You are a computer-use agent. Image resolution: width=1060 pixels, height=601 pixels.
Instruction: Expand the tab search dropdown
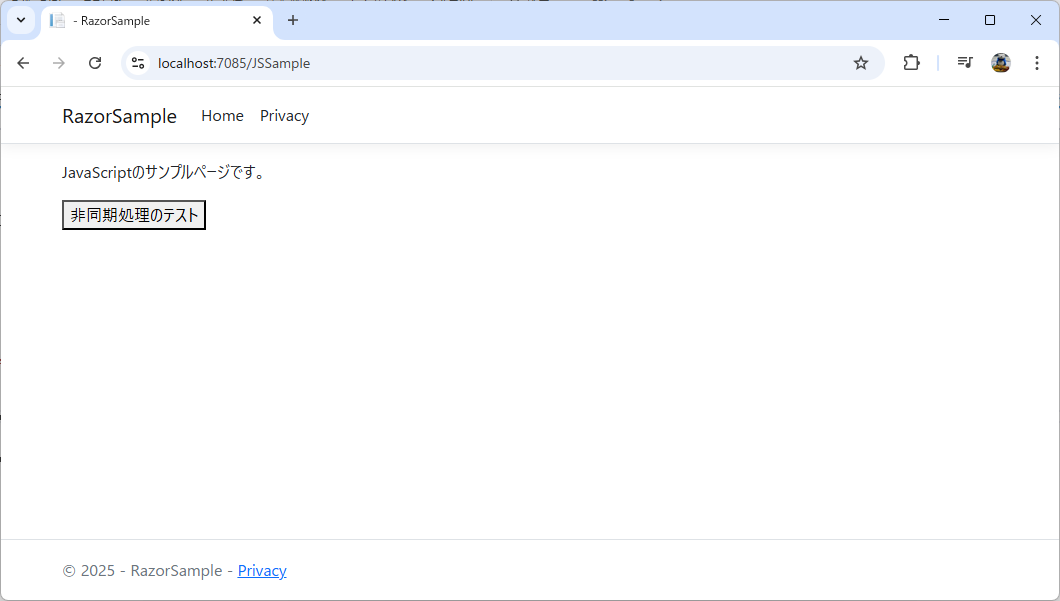click(x=20, y=20)
